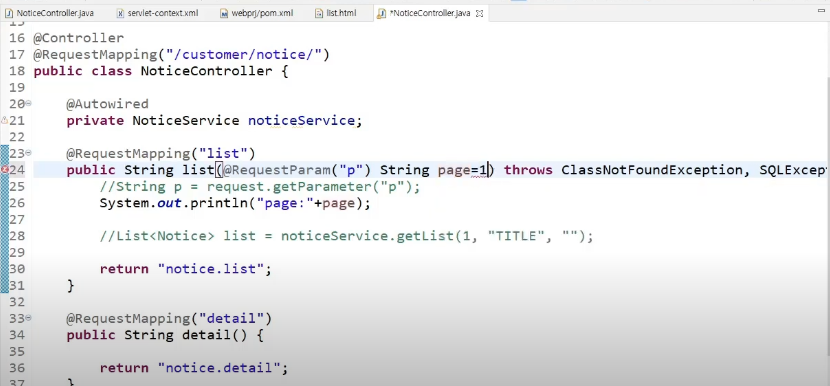Viewport: 830px width, 386px height.
Task: Click the return "notice.list" statement
Action: pyautogui.click(x=186, y=269)
